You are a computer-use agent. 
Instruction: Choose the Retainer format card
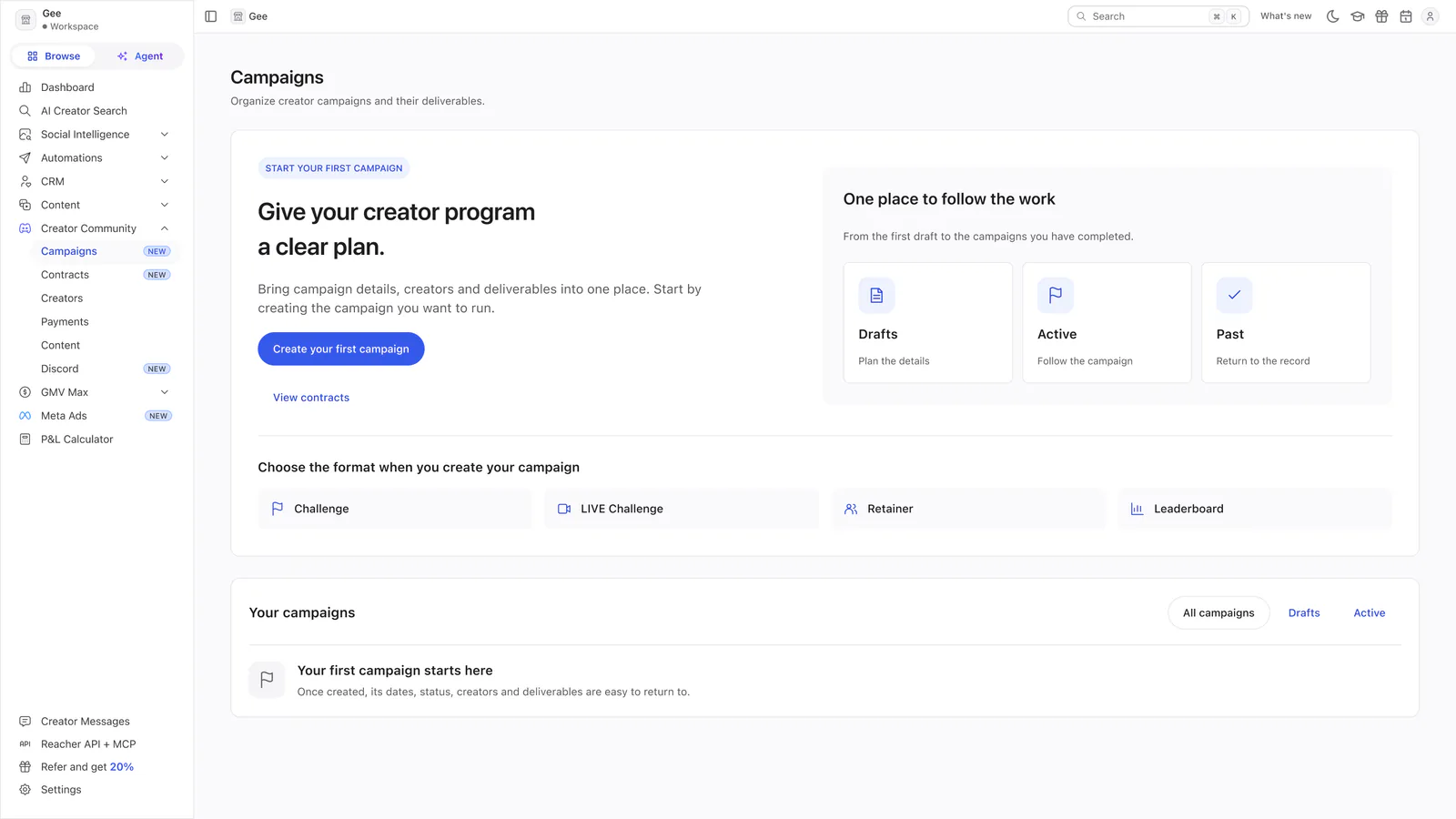[x=968, y=509]
